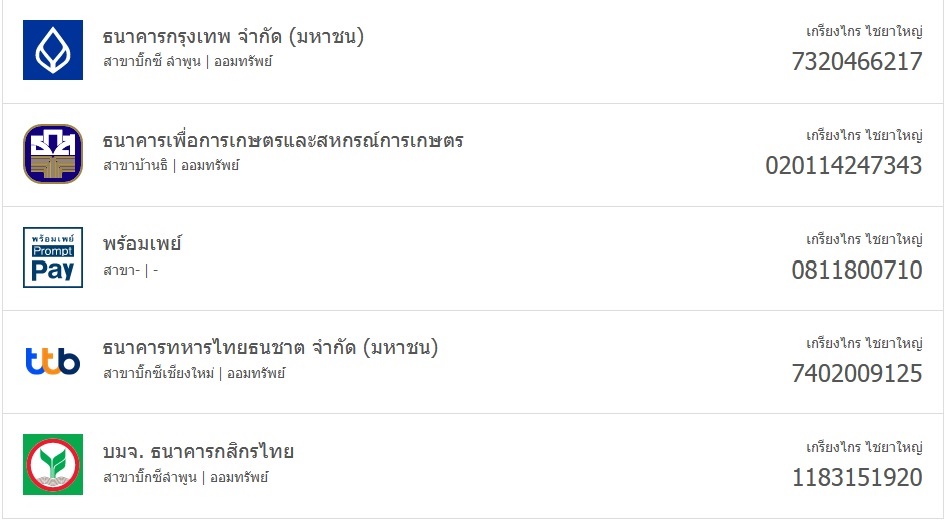This screenshot has width=947, height=520.
Task: Click branch text สาขาบิ๊กซีเชียงใหม่ | ออมทรัพย์
Action: point(194,373)
